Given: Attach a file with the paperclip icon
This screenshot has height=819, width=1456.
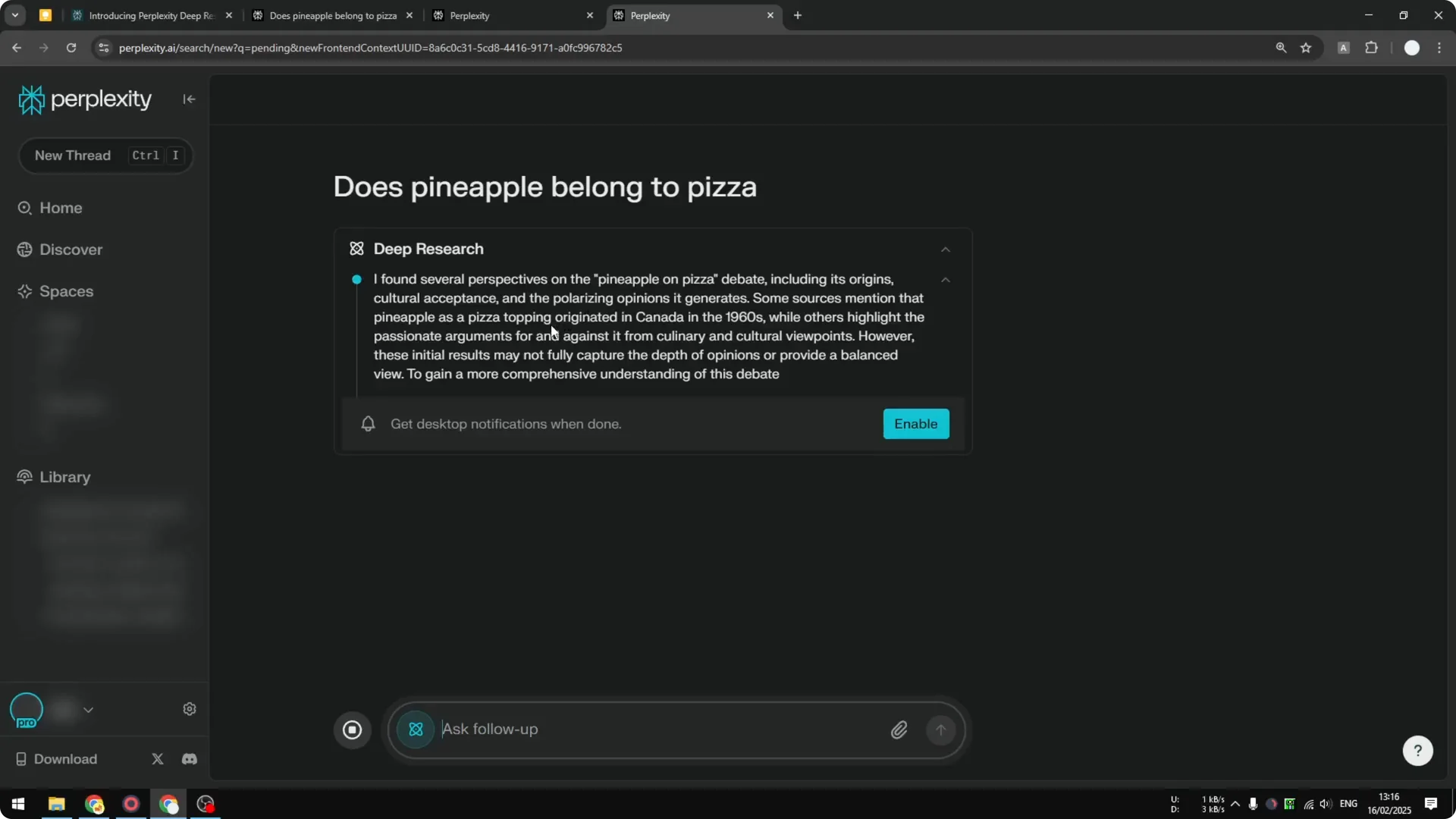Looking at the screenshot, I should (899, 729).
